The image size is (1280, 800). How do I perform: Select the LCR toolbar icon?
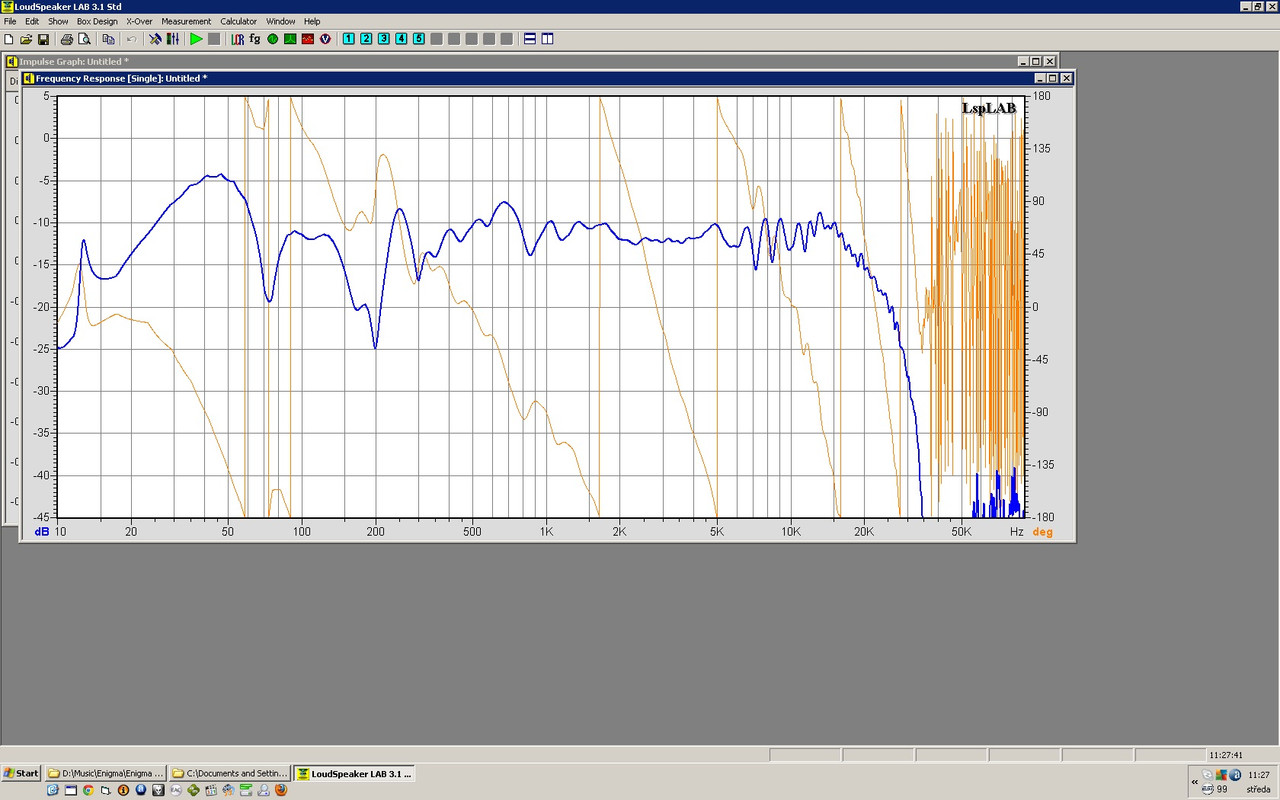coord(237,39)
